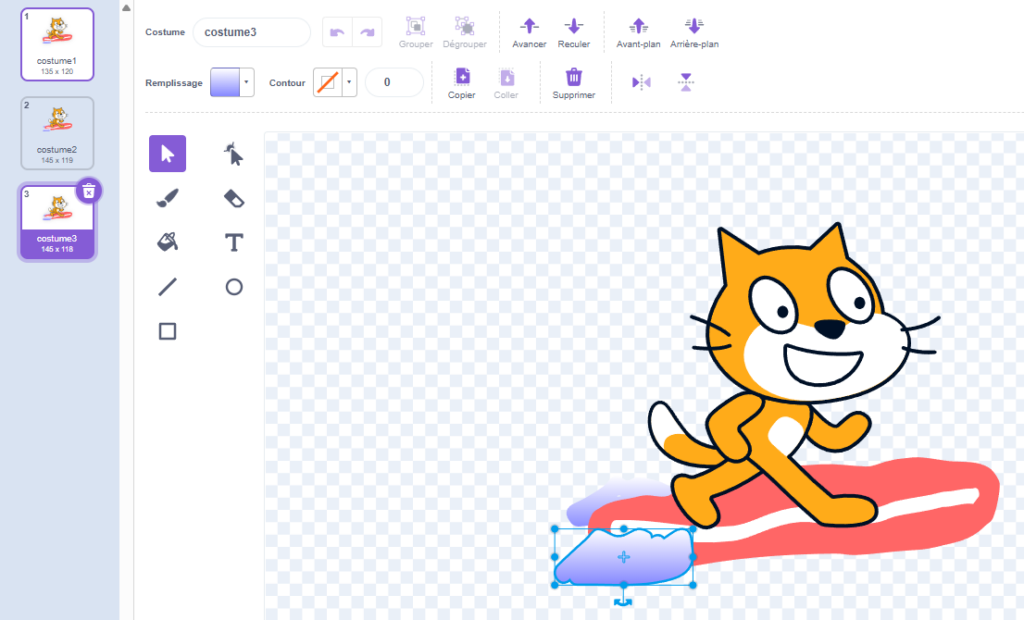The image size is (1024, 620).
Task: Select the Fill bucket tool
Action: (167, 242)
